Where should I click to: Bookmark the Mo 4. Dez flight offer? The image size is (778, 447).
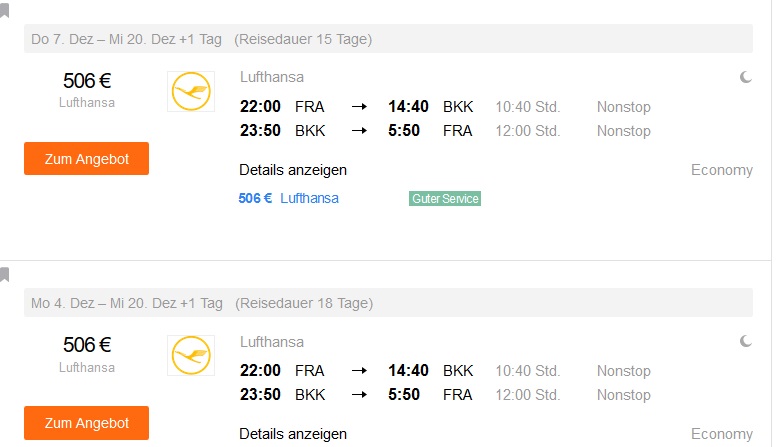(5, 274)
